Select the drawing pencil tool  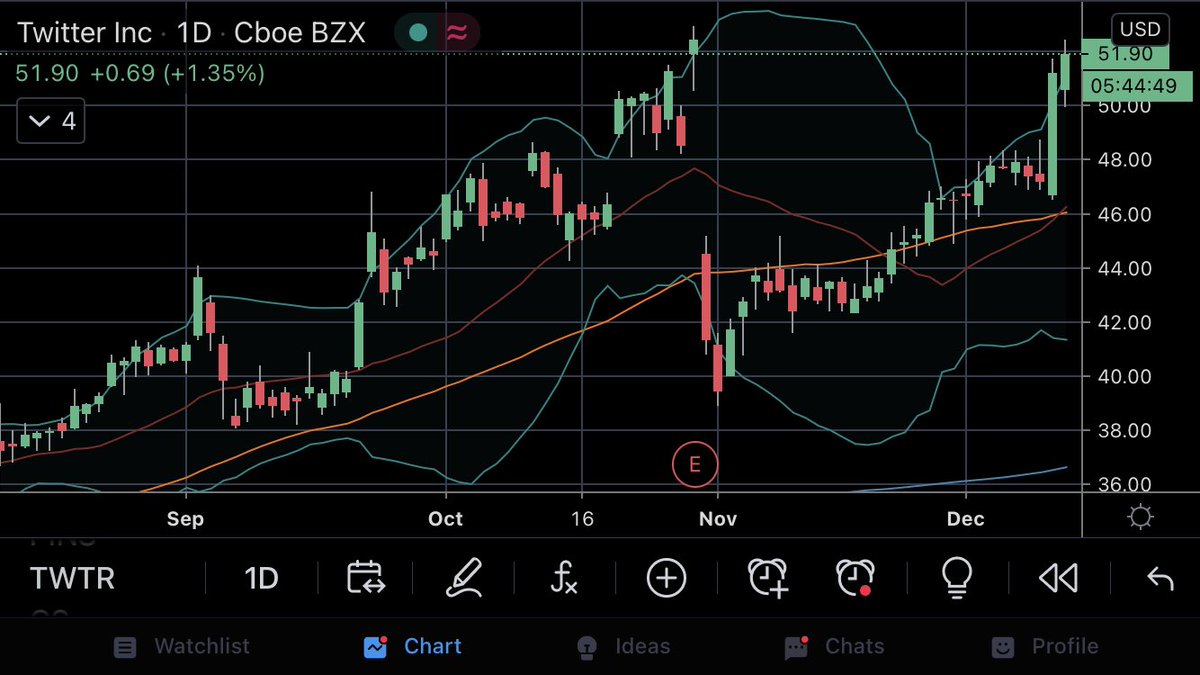(x=464, y=577)
